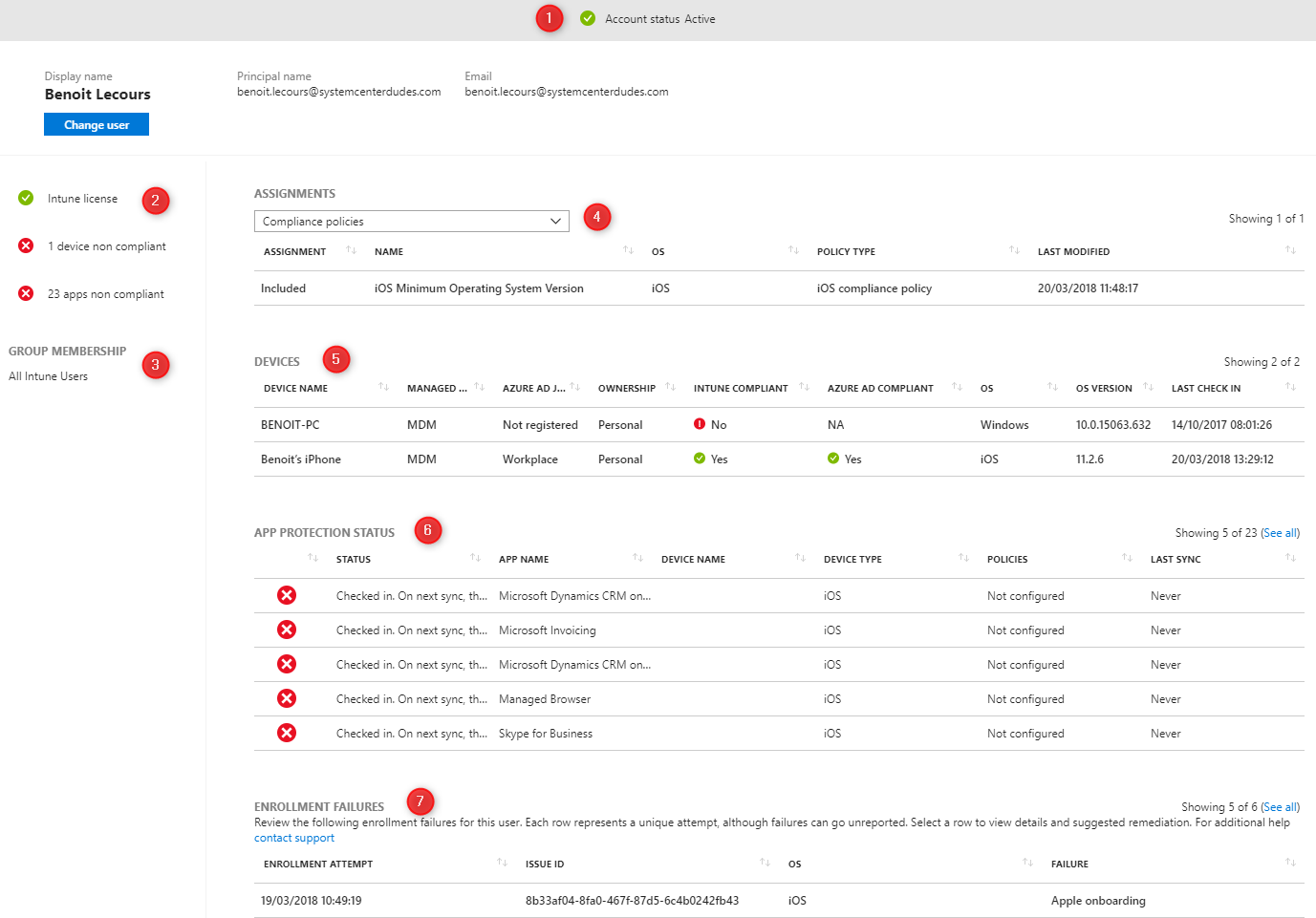Click the 10.0.15063.632 OS version cell
The height and width of the screenshot is (918, 1316).
click(x=1113, y=425)
